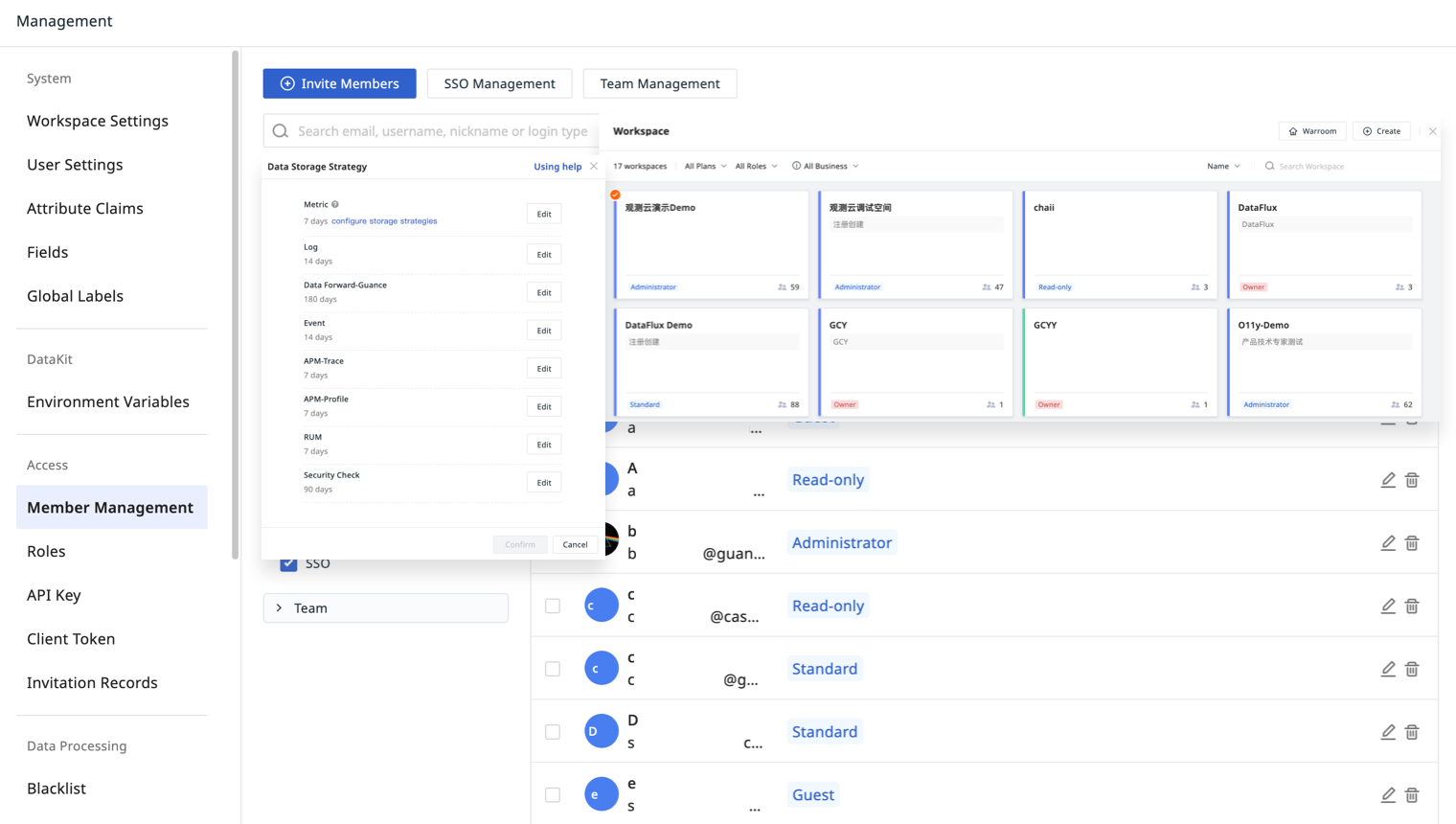Screen dimensions: 1456x824
Task: Click the blue avatar of member e
Action: pos(602,794)
